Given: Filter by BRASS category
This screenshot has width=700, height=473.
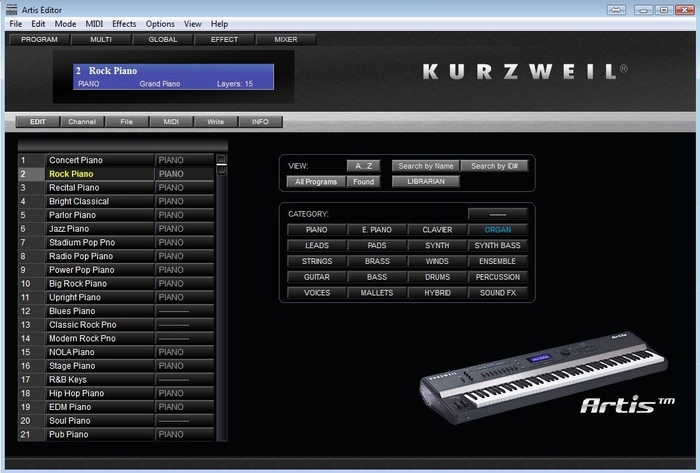Looking at the screenshot, I should (x=377, y=261).
